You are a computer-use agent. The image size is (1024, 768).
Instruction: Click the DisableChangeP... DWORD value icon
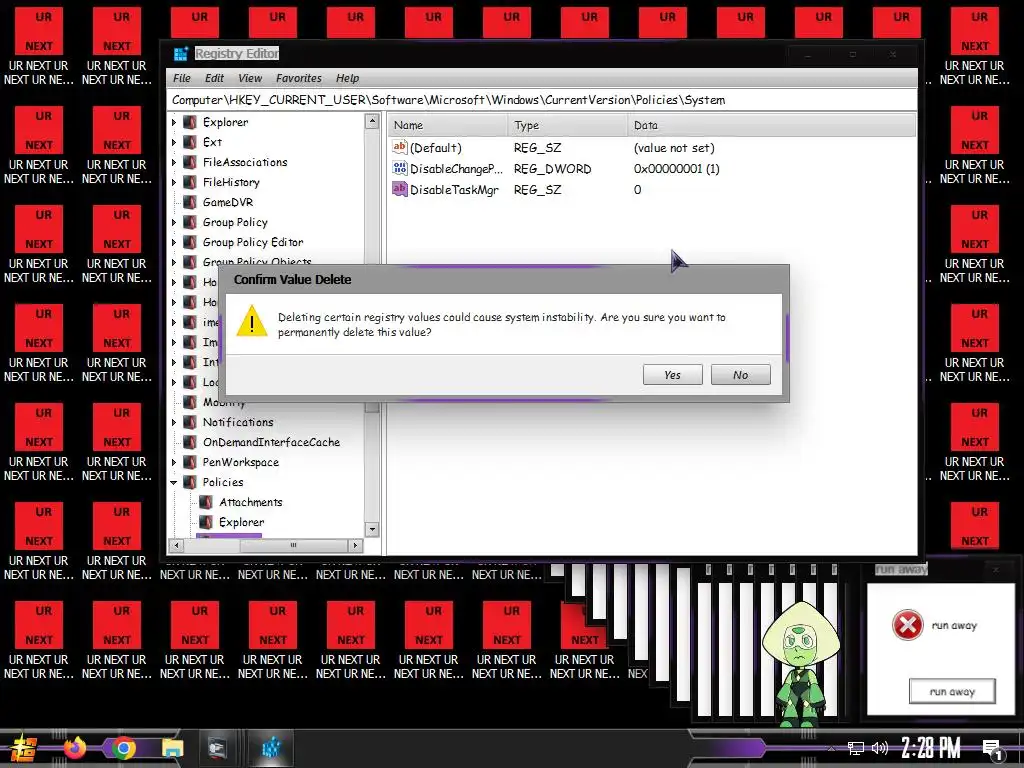click(x=400, y=168)
